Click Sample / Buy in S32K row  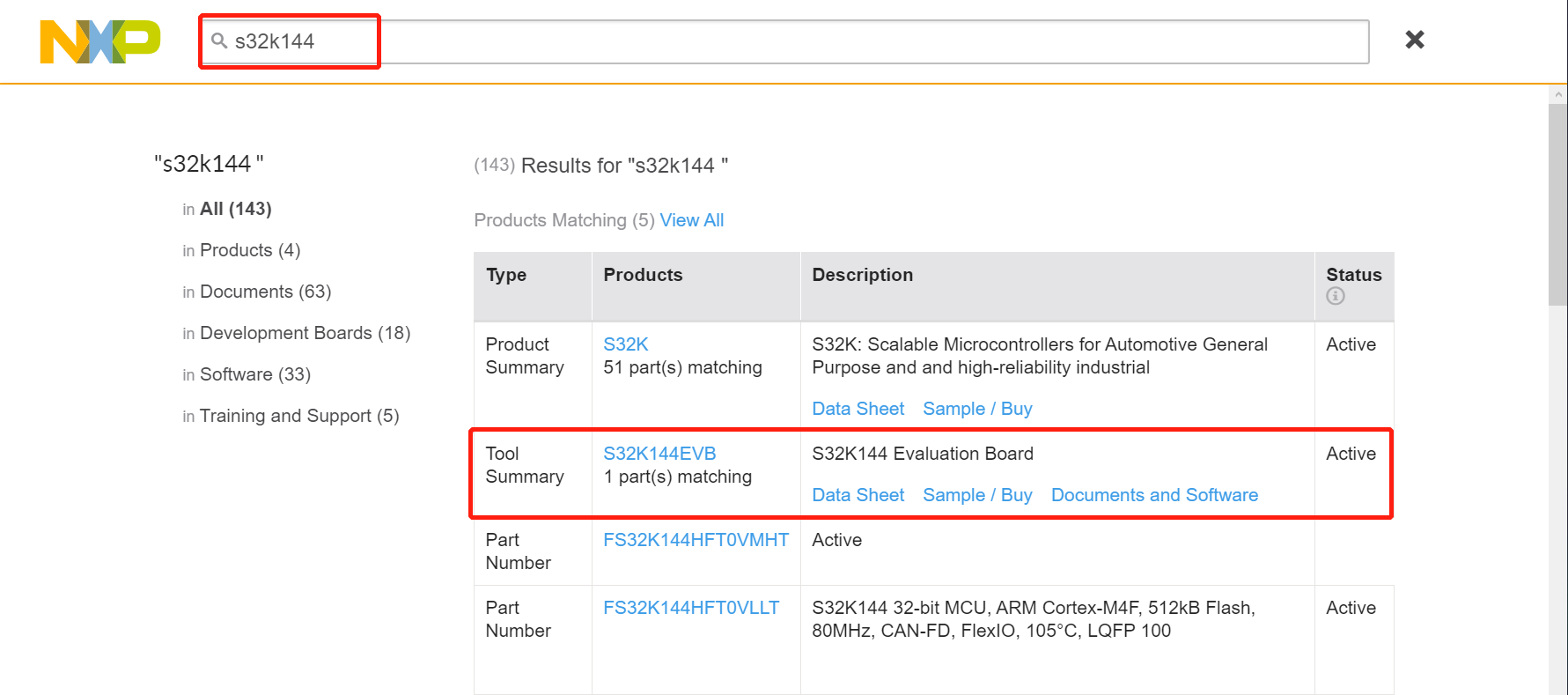(x=976, y=409)
